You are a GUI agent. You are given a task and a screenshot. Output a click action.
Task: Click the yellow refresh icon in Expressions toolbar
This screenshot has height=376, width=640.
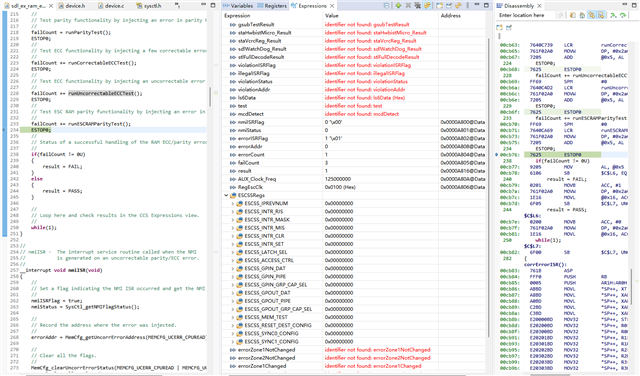pyautogui.click(x=458, y=6)
